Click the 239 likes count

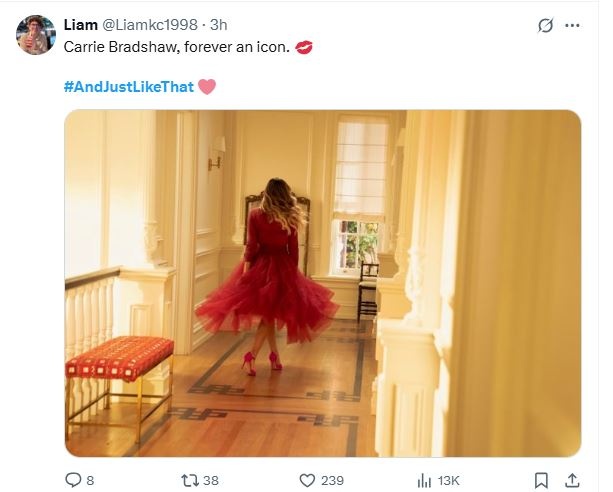334,481
